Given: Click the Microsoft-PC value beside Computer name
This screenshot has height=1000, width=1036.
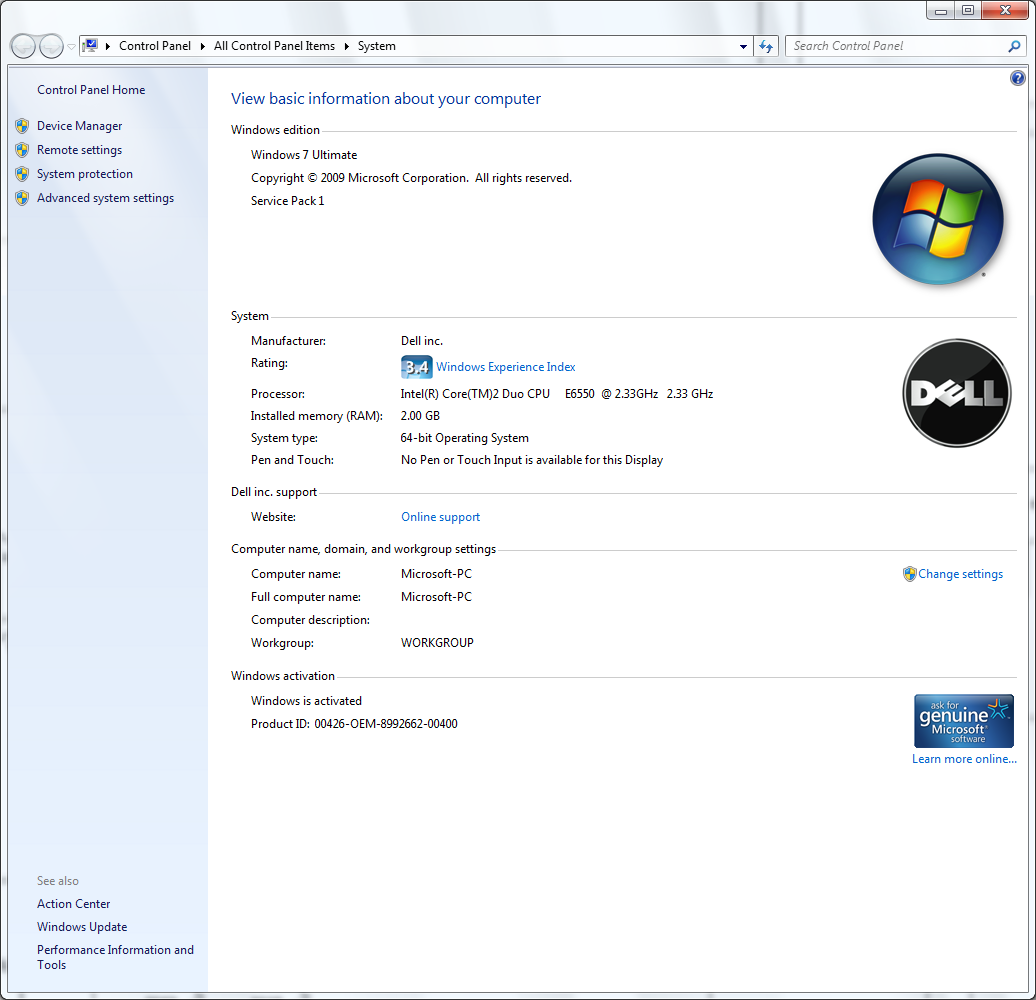Looking at the screenshot, I should [x=436, y=574].
